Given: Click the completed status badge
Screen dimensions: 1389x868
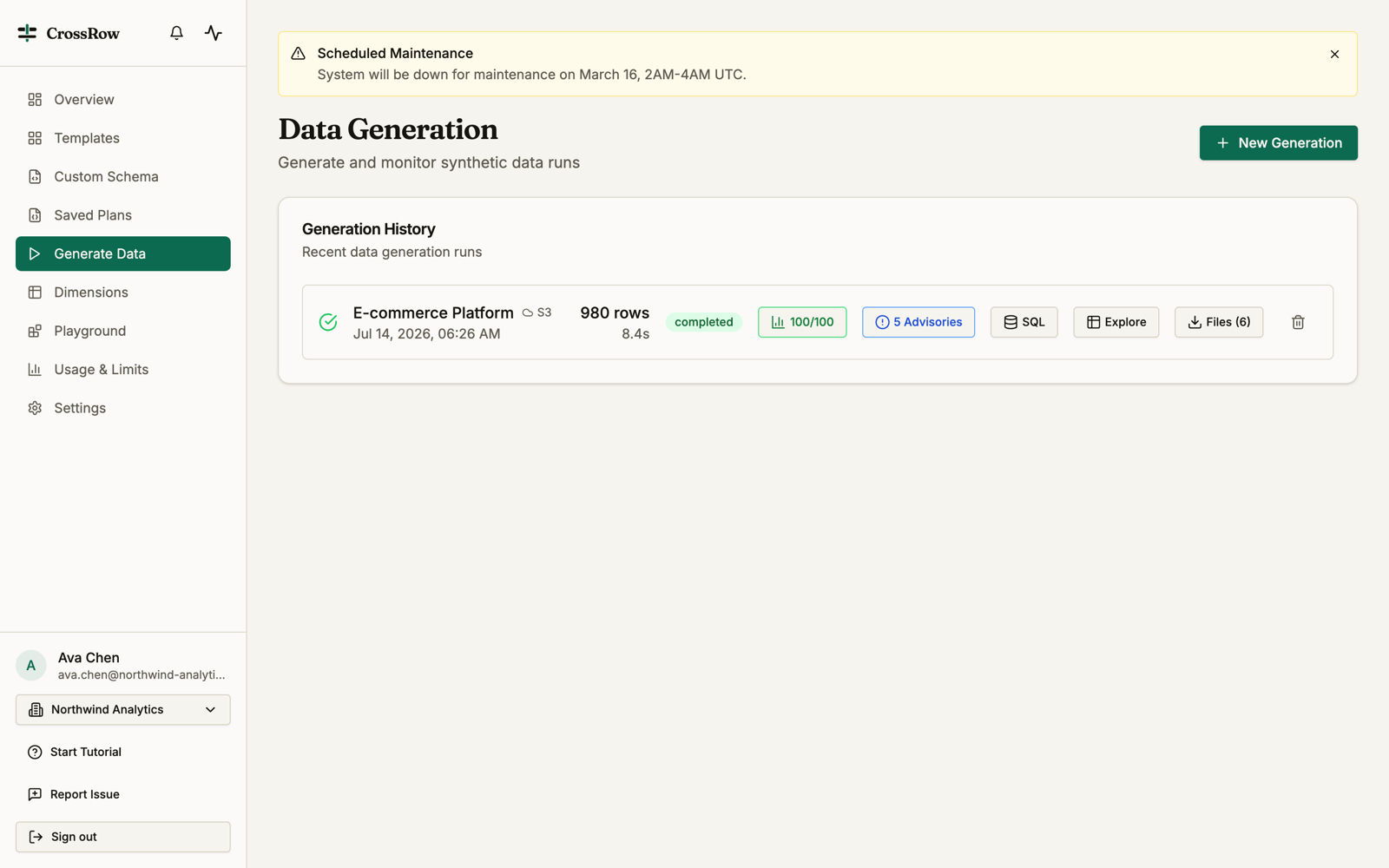Looking at the screenshot, I should click(704, 322).
